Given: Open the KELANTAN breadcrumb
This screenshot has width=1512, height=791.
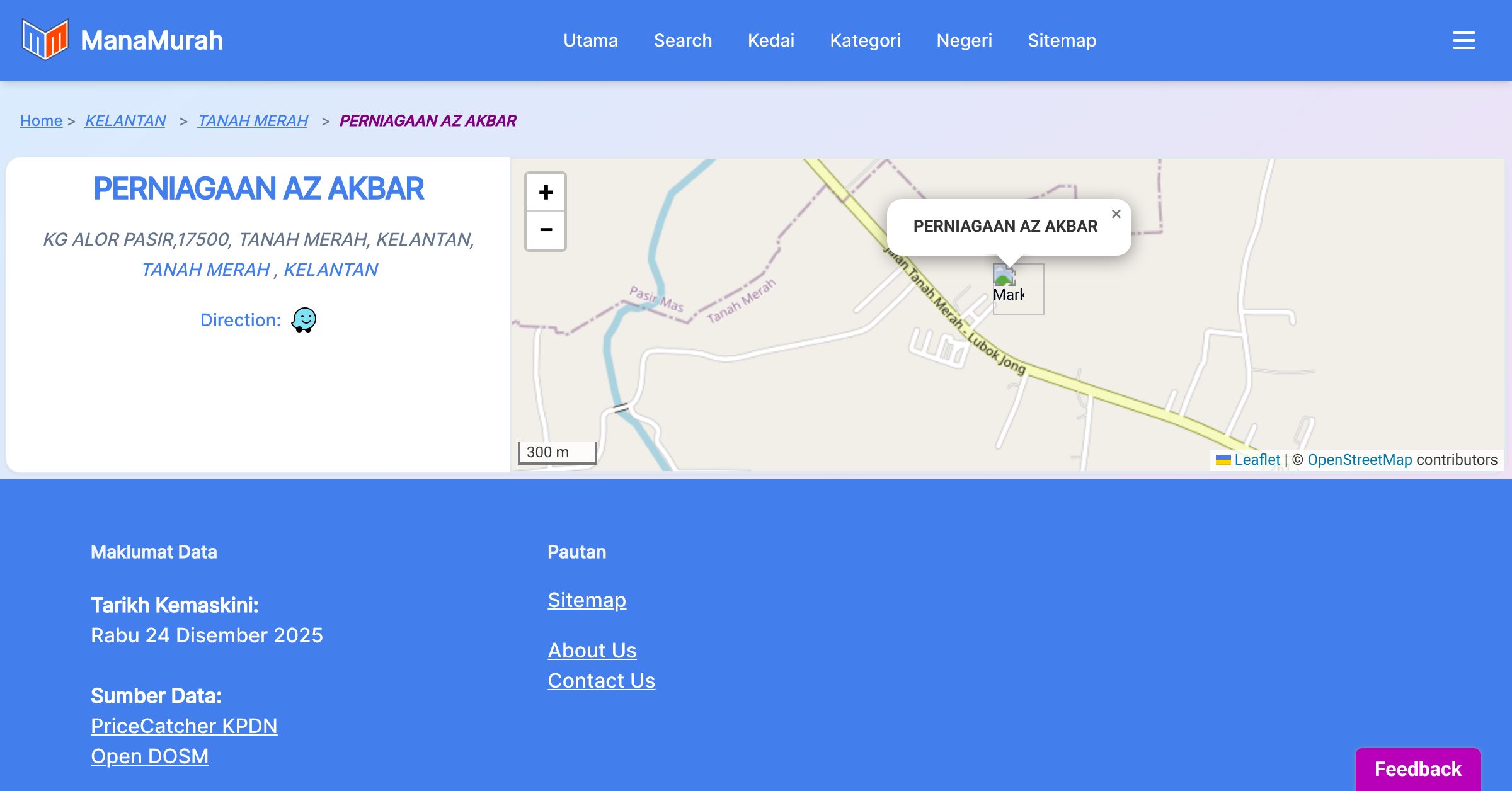Looking at the screenshot, I should click(125, 120).
